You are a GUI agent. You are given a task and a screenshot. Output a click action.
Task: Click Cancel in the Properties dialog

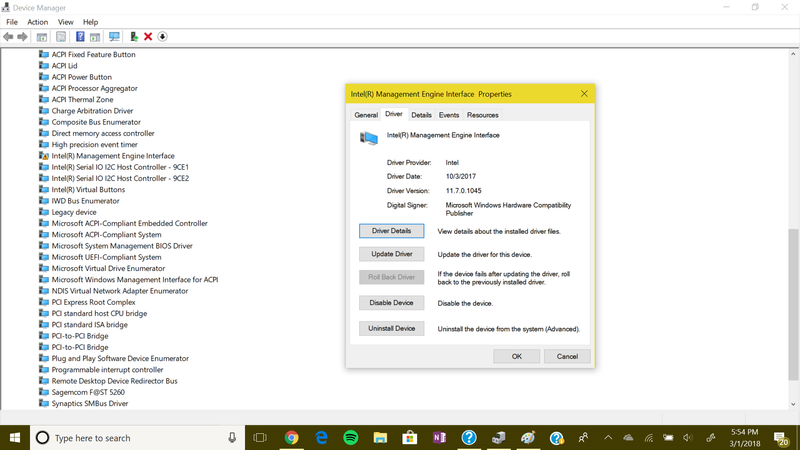click(567, 356)
